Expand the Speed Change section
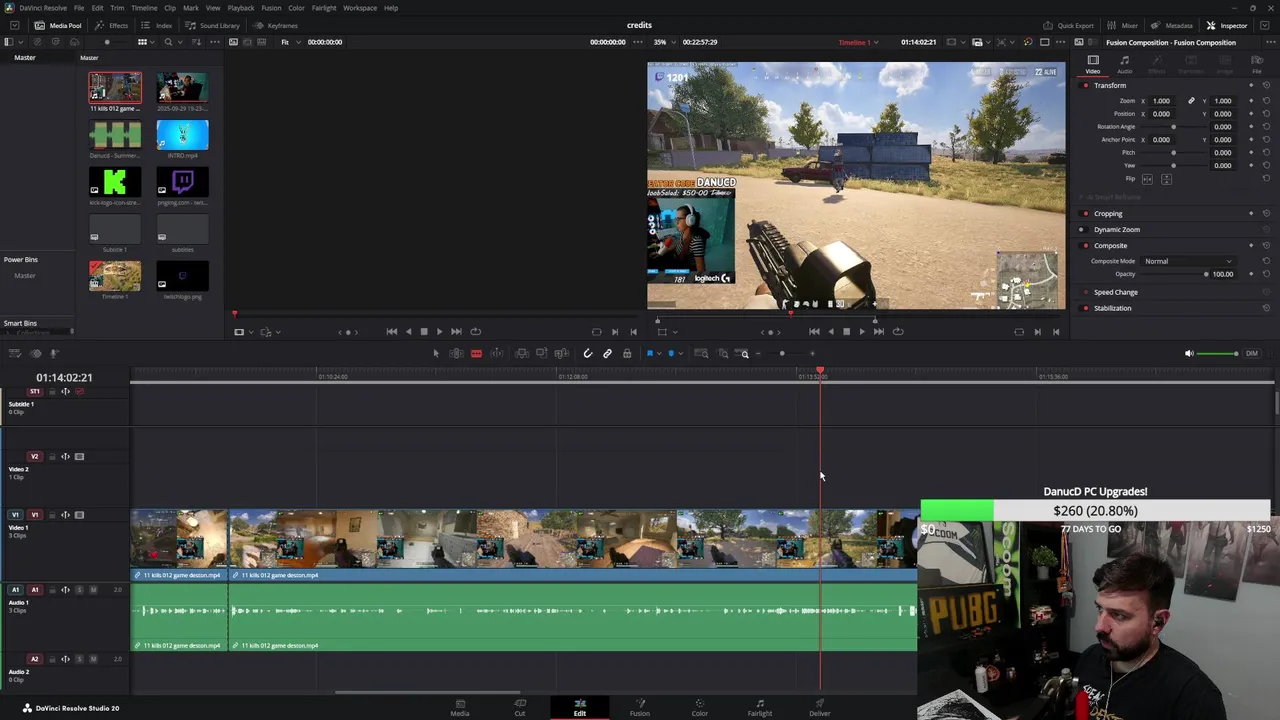The image size is (1280, 720). coord(1116,292)
